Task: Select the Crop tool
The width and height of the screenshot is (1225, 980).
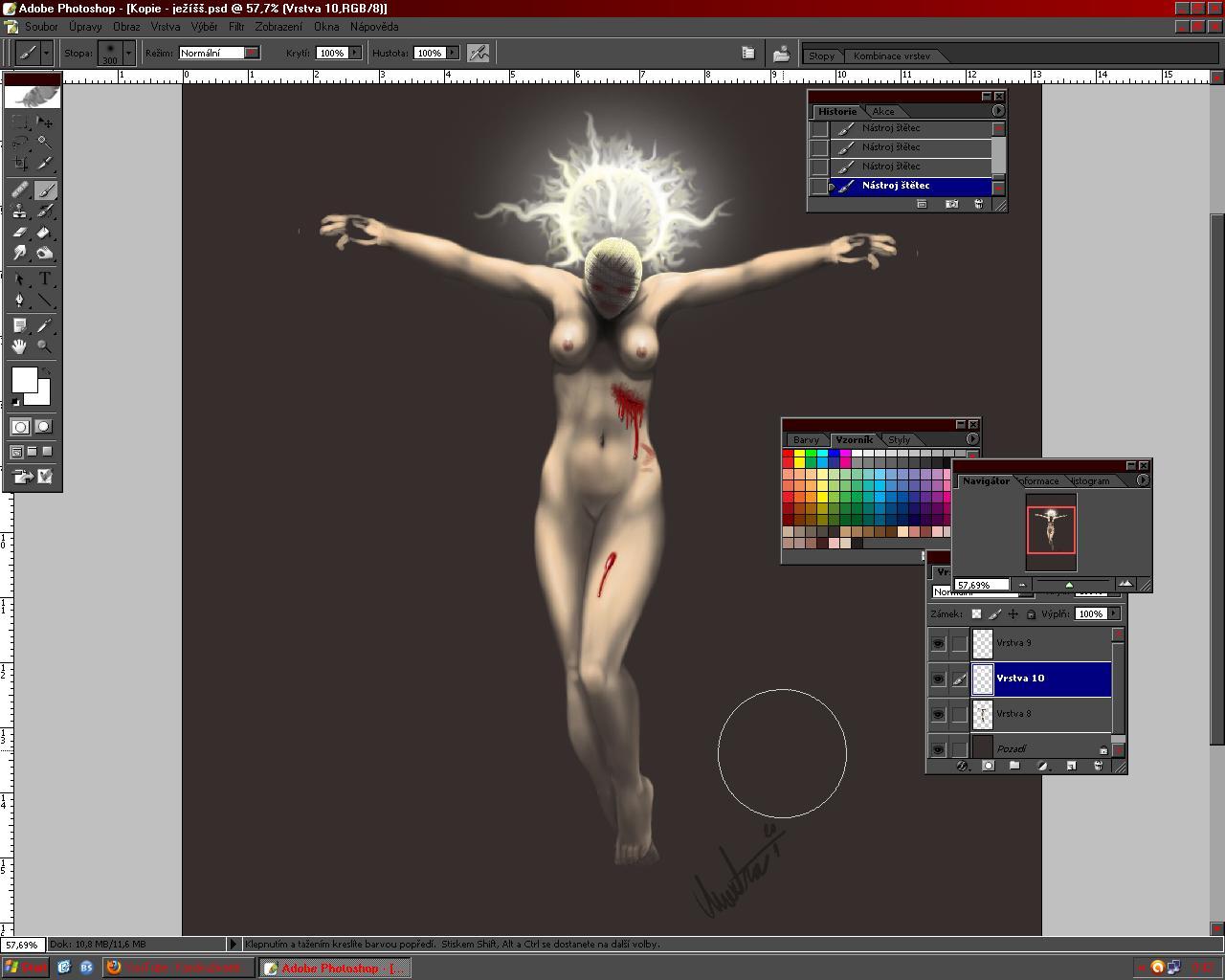Action: (x=20, y=163)
